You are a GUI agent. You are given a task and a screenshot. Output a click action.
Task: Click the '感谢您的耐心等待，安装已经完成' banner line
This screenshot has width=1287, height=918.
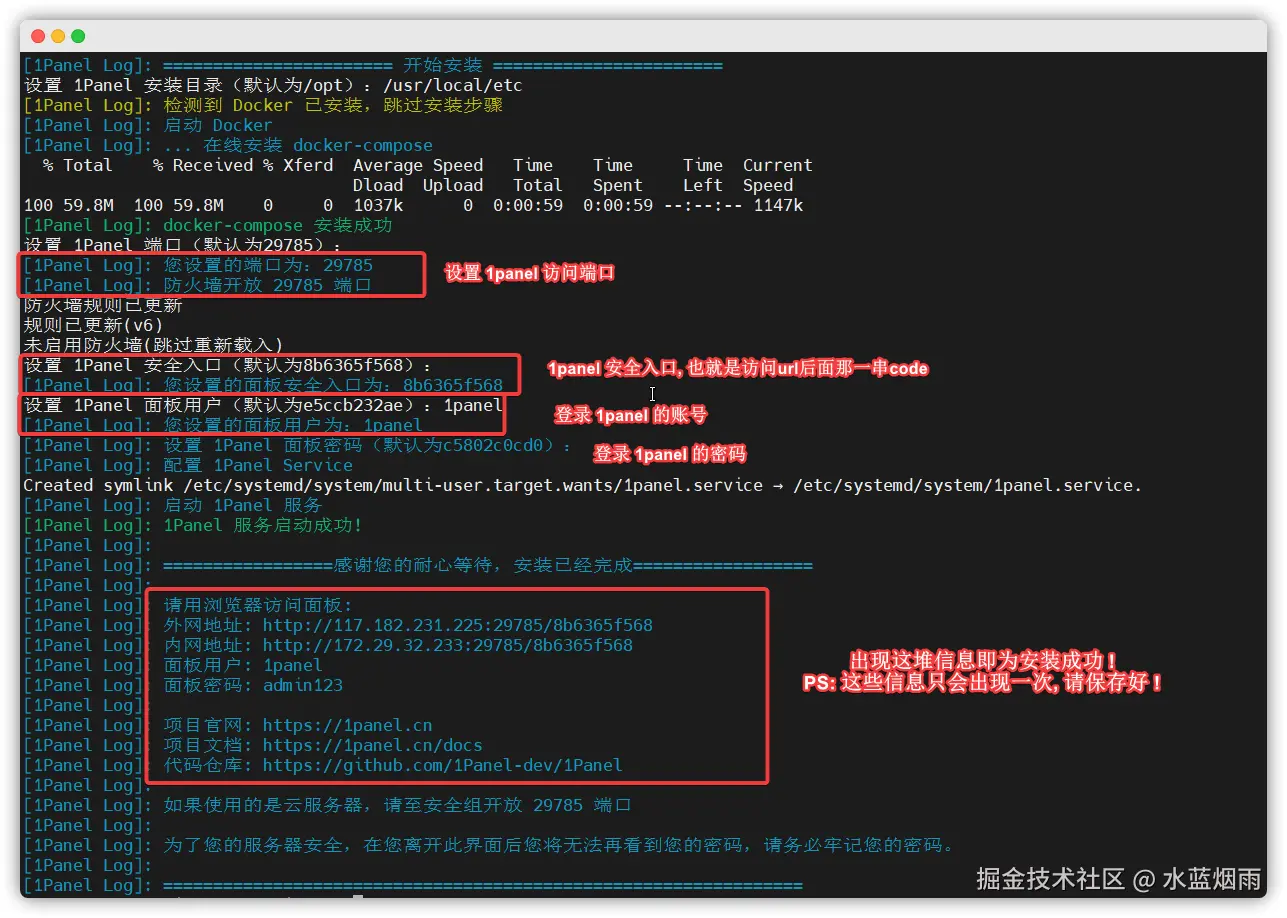point(487,565)
